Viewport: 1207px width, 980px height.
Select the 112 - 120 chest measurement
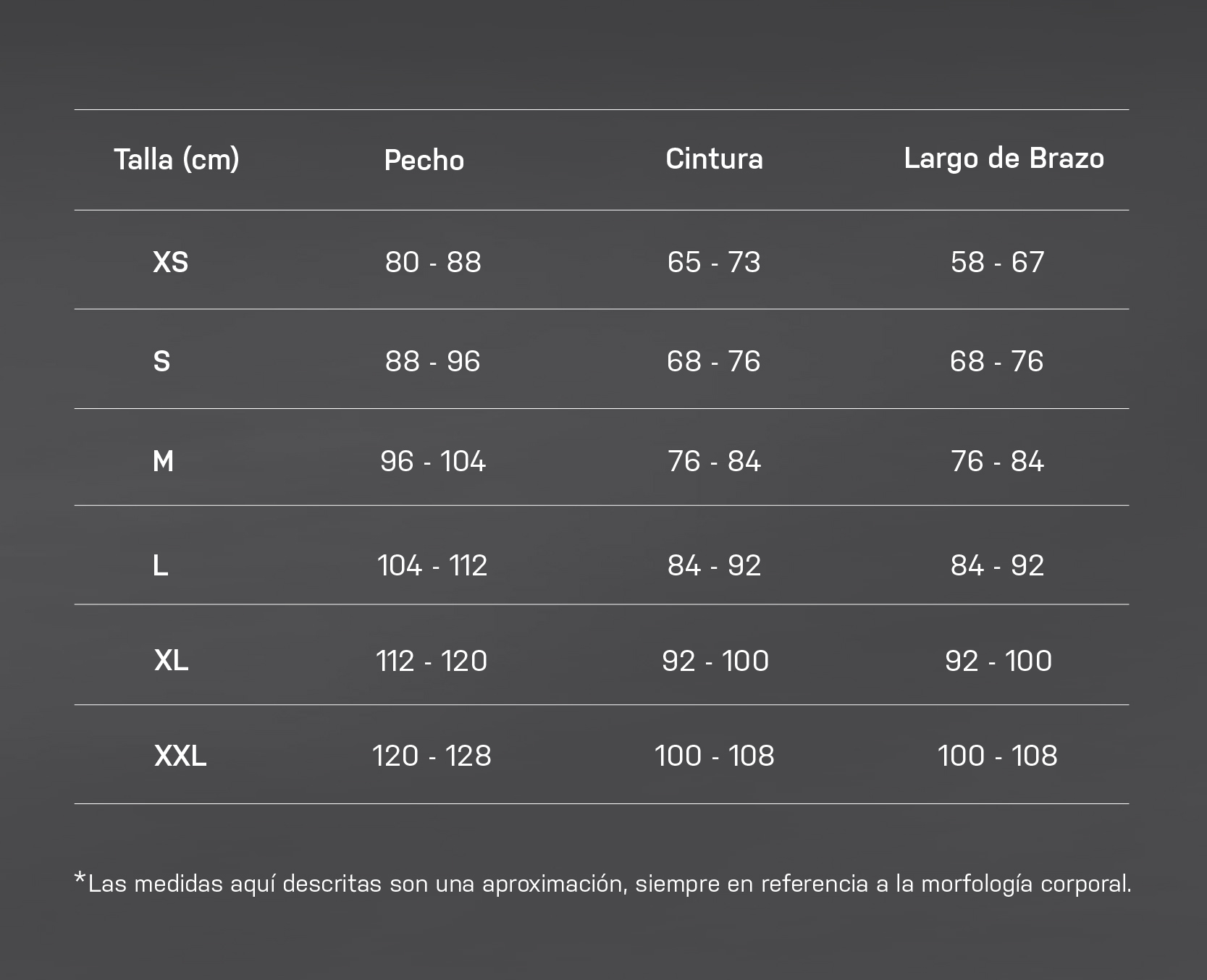[x=432, y=661]
